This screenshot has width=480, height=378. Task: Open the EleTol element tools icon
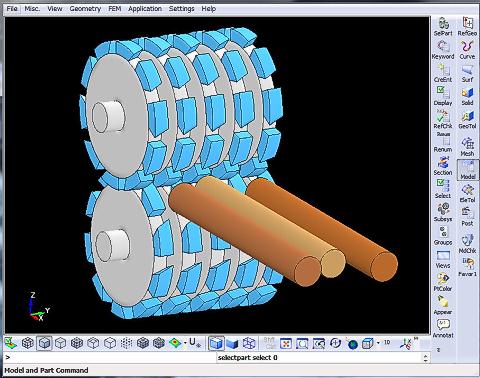(x=467, y=193)
